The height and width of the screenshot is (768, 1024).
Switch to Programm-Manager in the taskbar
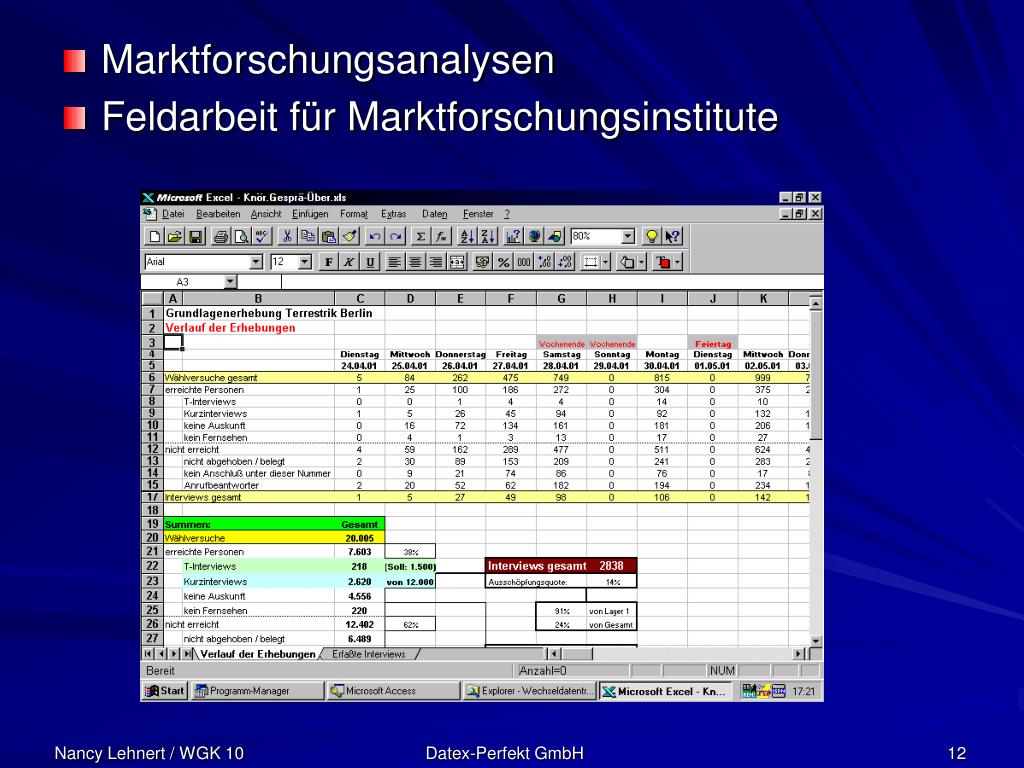pos(258,691)
